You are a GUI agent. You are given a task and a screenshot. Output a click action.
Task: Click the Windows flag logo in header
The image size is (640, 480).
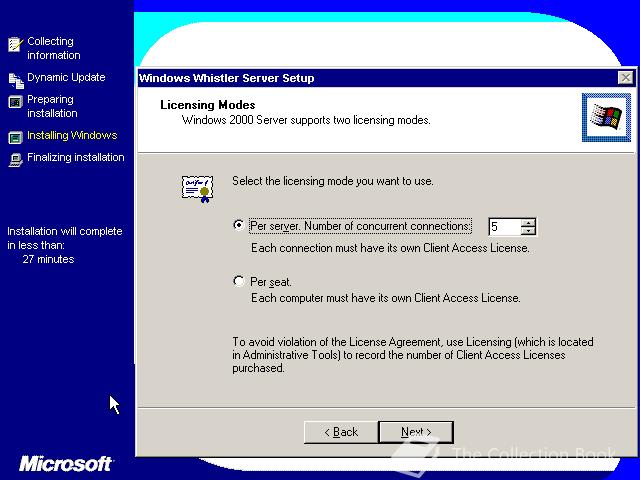(x=606, y=118)
